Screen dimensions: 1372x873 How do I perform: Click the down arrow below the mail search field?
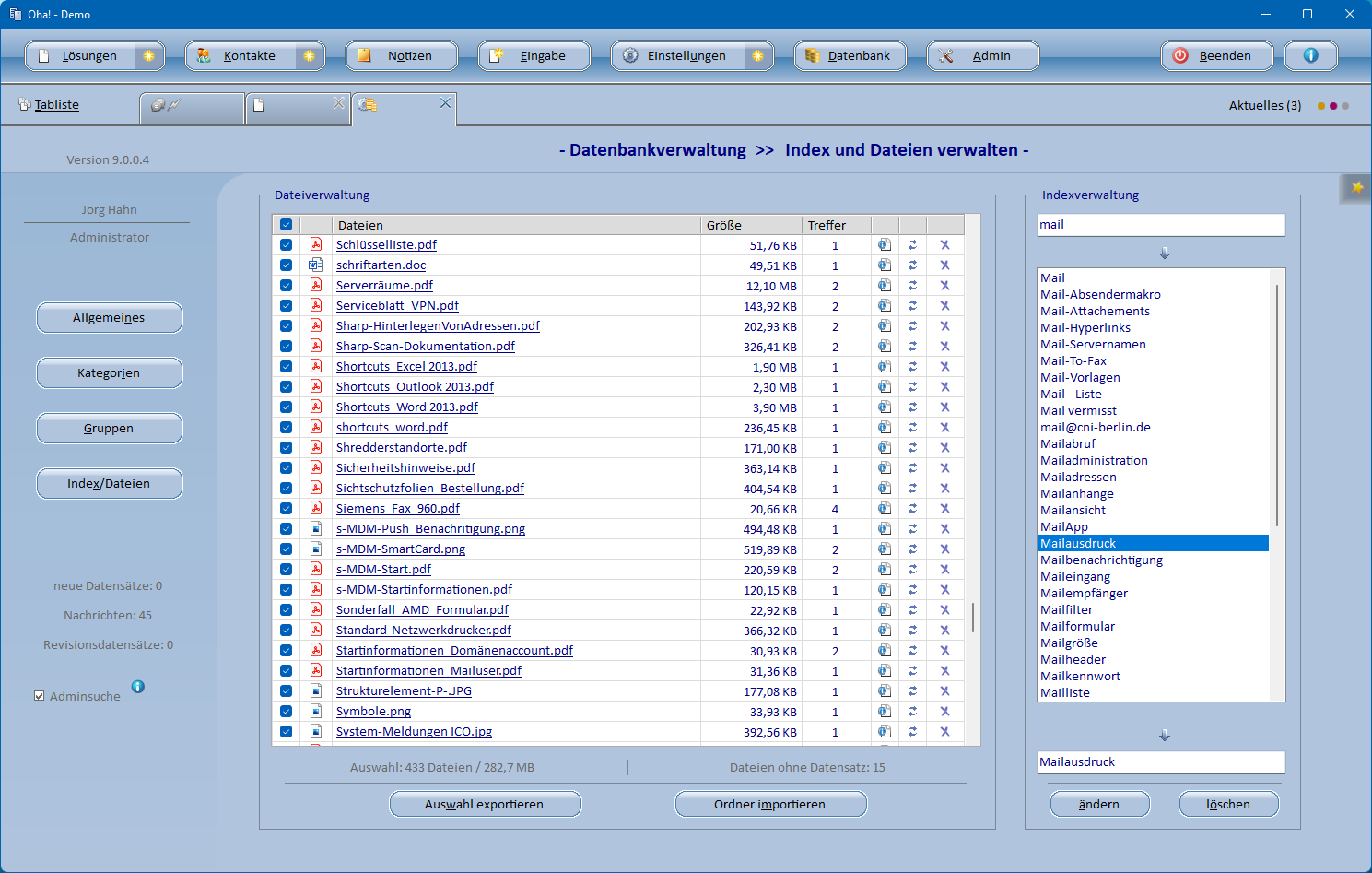[x=1164, y=254]
